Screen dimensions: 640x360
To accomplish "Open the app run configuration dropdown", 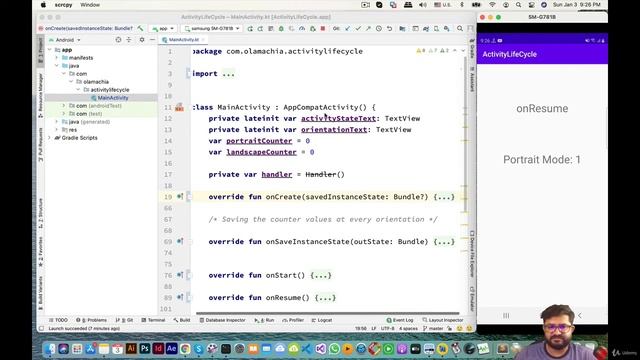I will pyautogui.click(x=162, y=29).
